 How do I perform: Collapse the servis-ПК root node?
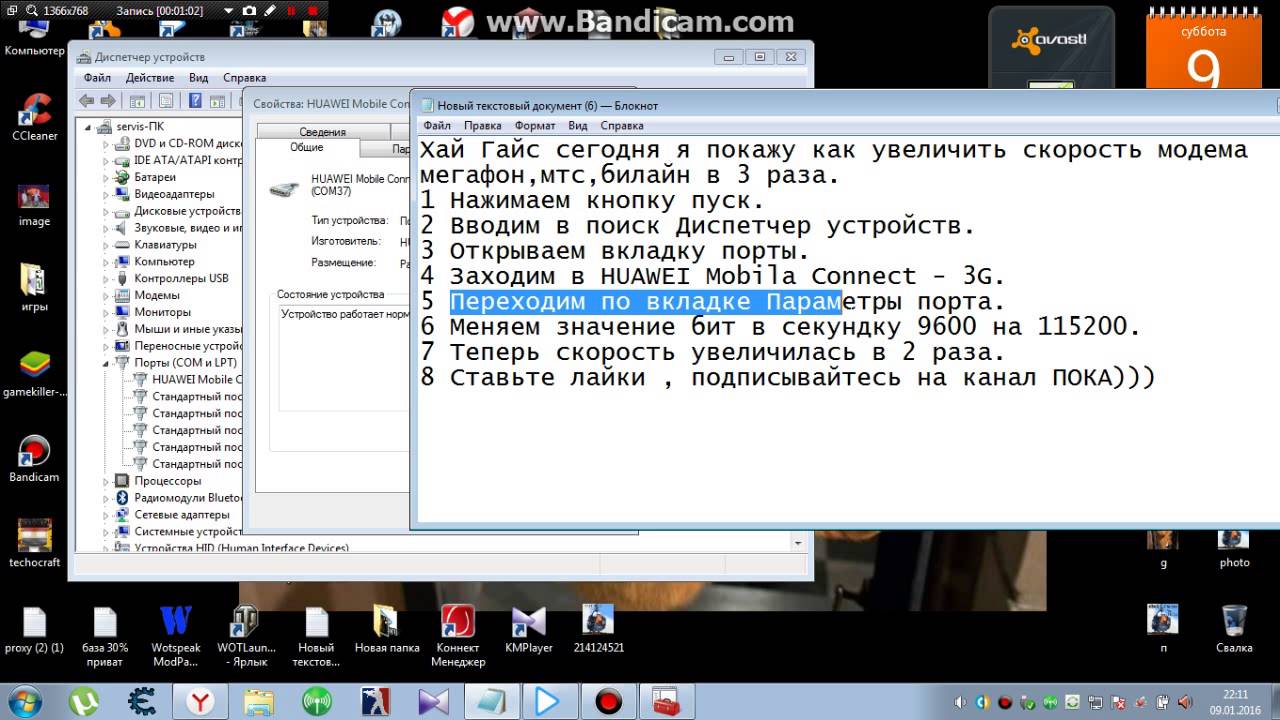[x=89, y=127]
